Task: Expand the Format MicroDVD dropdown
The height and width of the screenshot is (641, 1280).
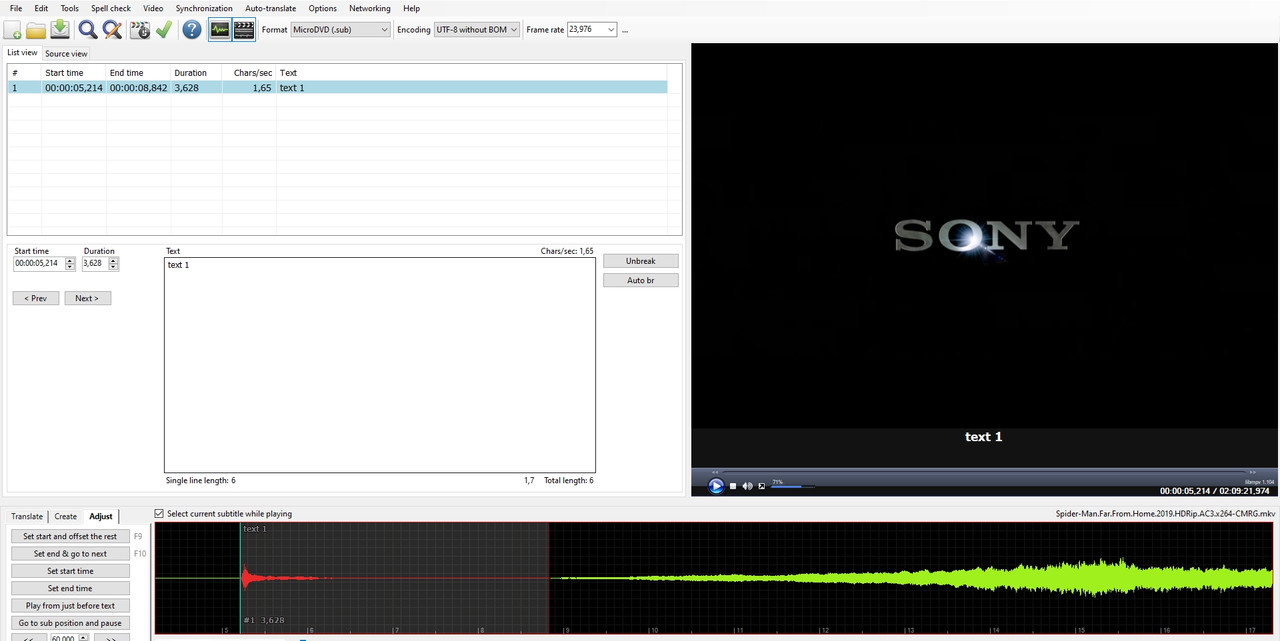Action: (340, 30)
